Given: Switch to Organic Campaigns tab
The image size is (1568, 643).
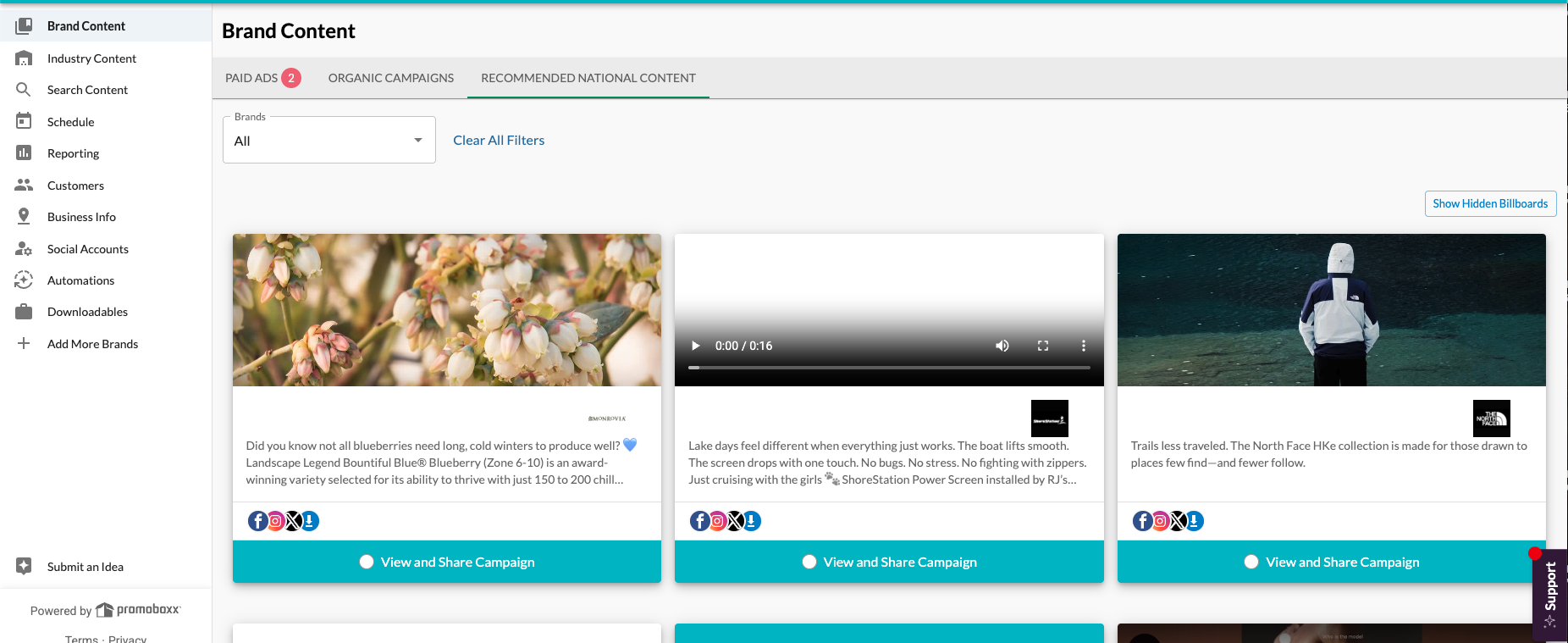Looking at the screenshot, I should click(x=391, y=78).
